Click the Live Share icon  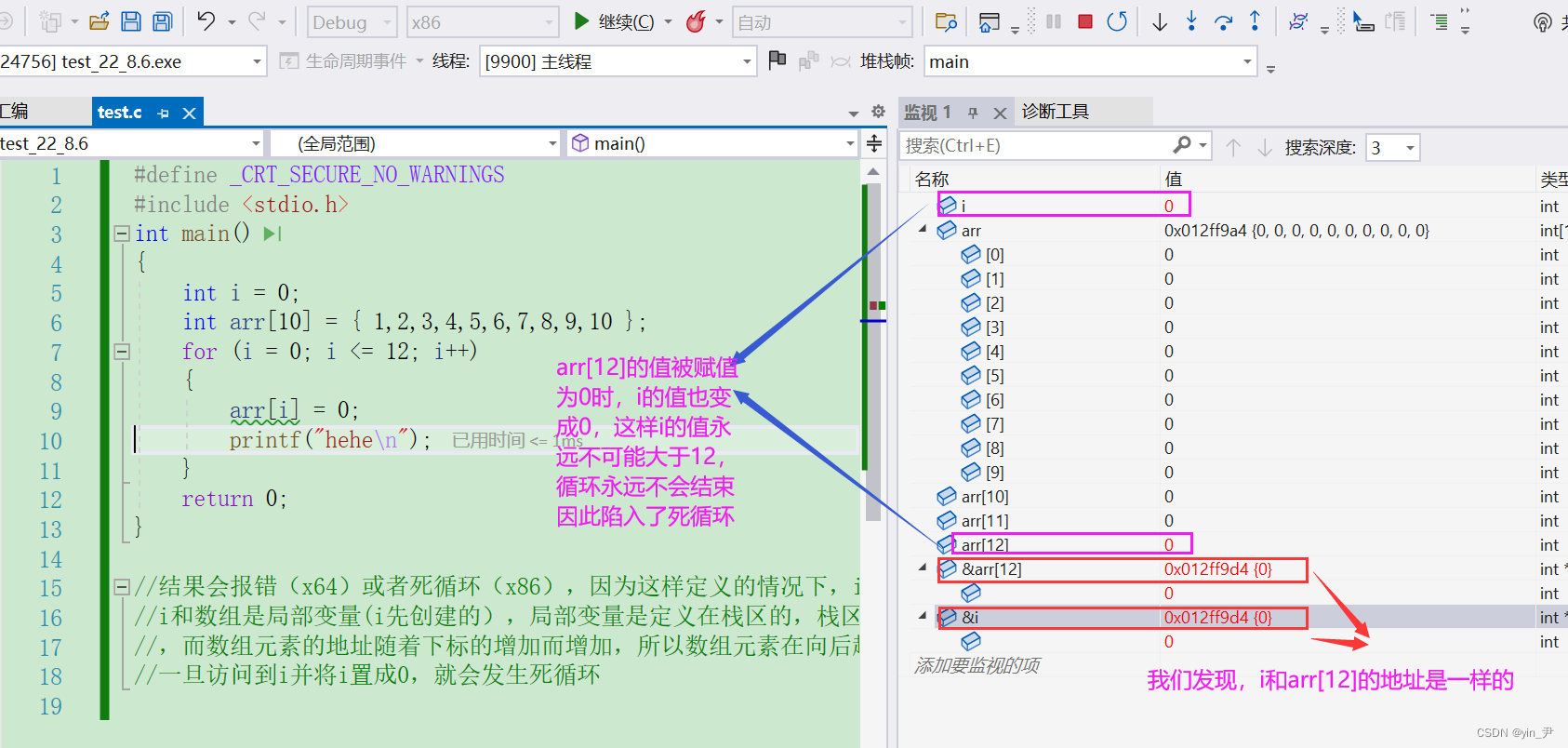(x=1543, y=22)
